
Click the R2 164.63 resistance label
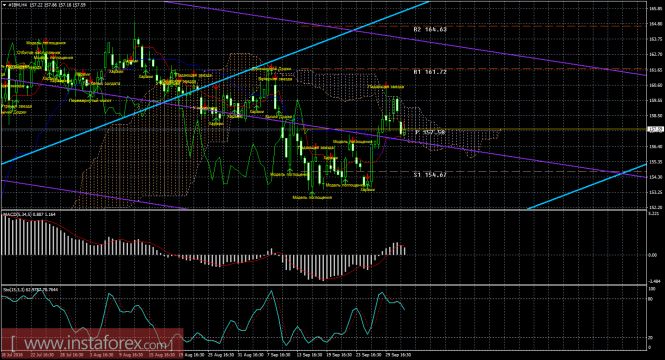coord(430,29)
